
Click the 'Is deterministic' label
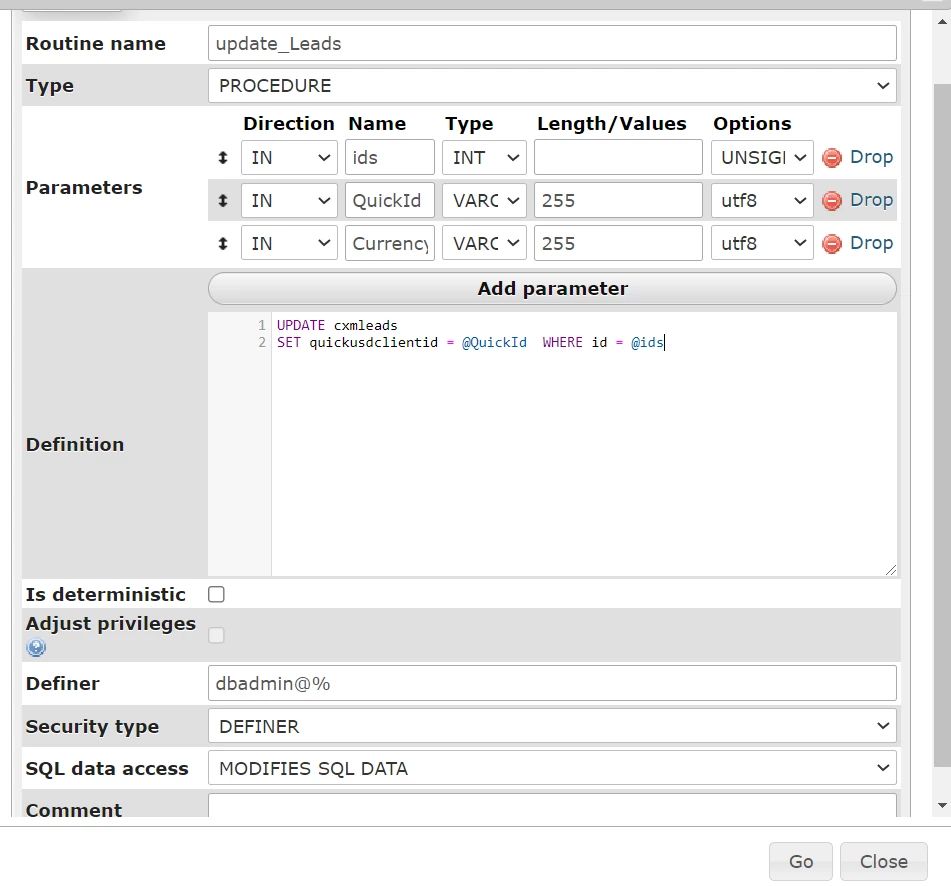point(106,594)
